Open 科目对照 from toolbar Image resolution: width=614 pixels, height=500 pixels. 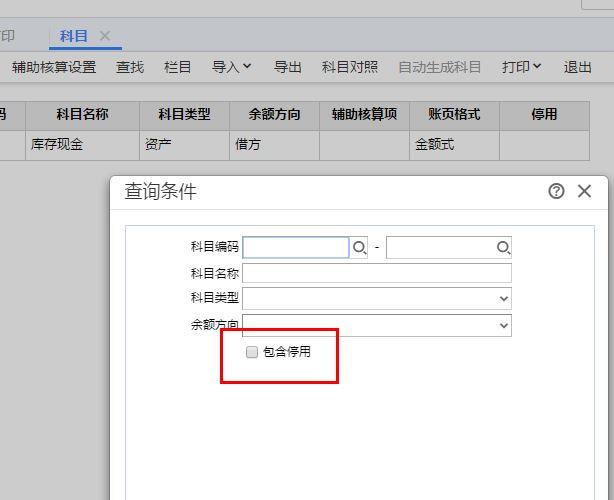350,67
